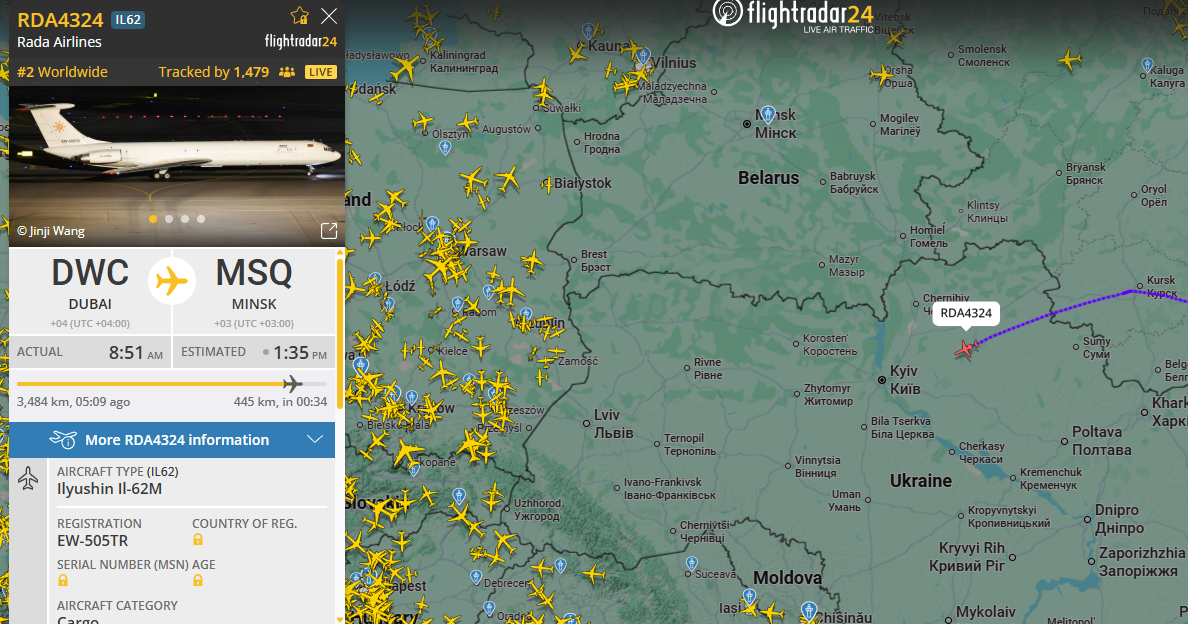Click the Country of Reg. lock icon
The width and height of the screenshot is (1188, 624).
tap(198, 539)
